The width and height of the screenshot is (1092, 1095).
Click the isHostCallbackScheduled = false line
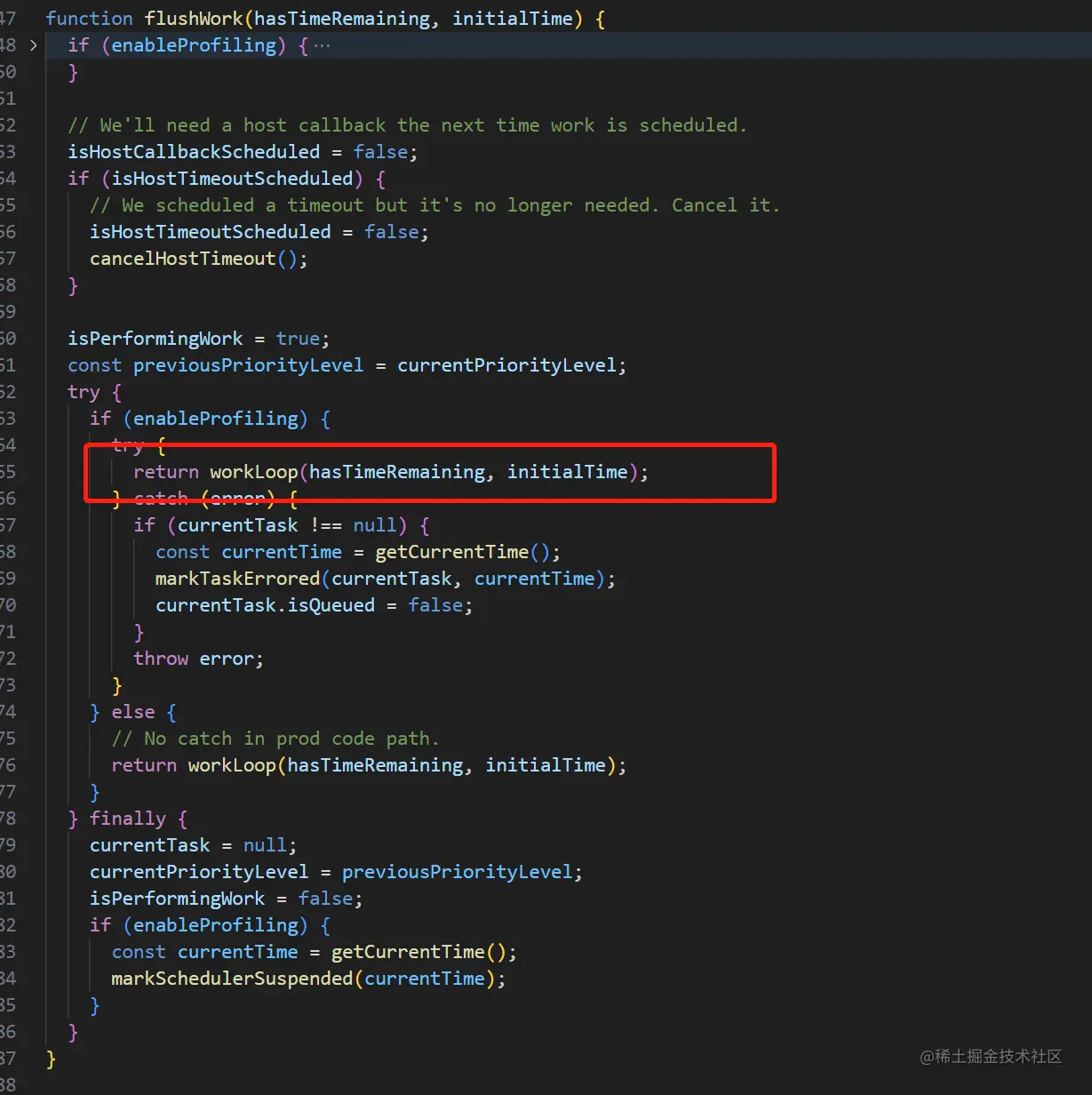[x=243, y=152]
